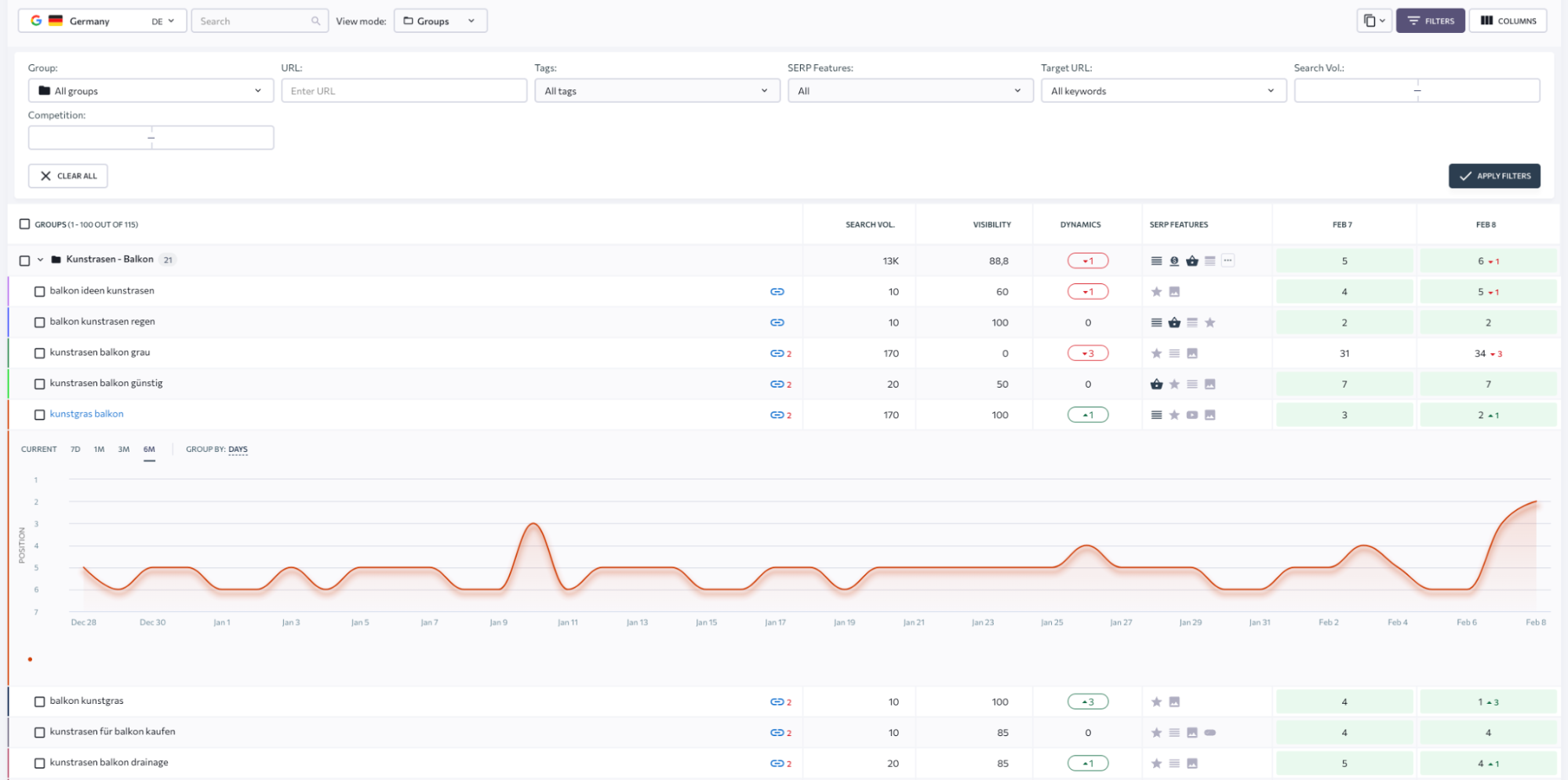The image size is (1568, 780).
Task: Click the shopping basket icon in kunstrasen balkon günstig row
Action: (x=1156, y=385)
